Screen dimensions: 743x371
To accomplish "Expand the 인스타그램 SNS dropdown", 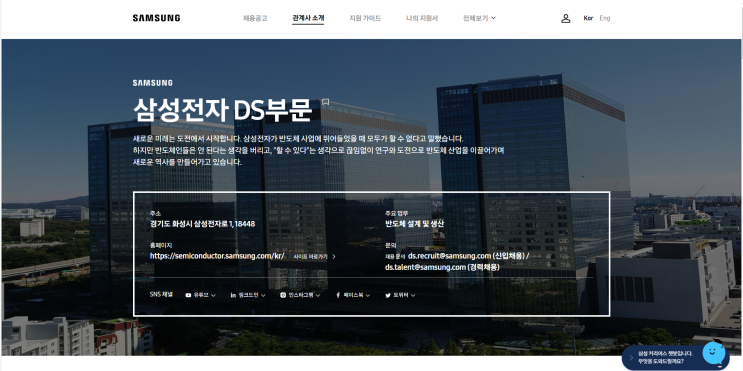I will (x=300, y=295).
